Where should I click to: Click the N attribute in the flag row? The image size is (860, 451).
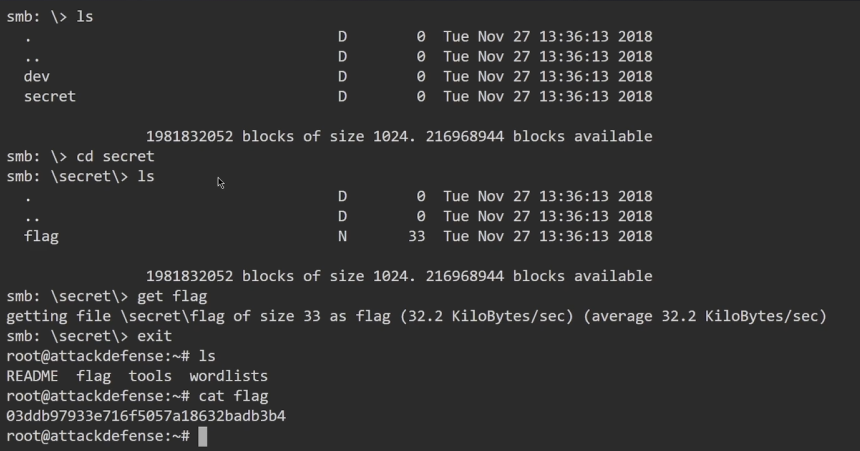342,236
